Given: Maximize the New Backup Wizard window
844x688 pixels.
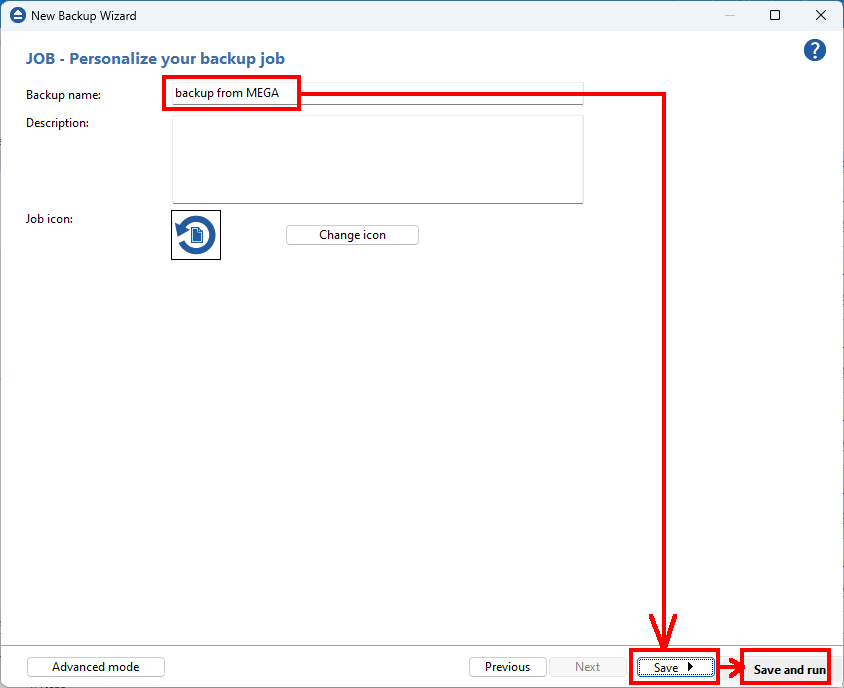Looking at the screenshot, I should point(775,16).
